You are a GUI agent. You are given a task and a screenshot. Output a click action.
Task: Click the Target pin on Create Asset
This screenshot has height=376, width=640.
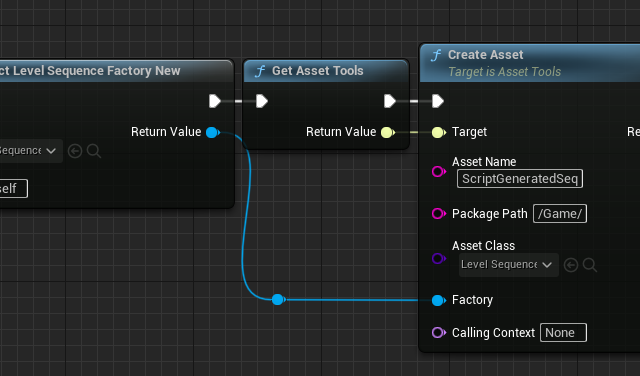click(439, 132)
